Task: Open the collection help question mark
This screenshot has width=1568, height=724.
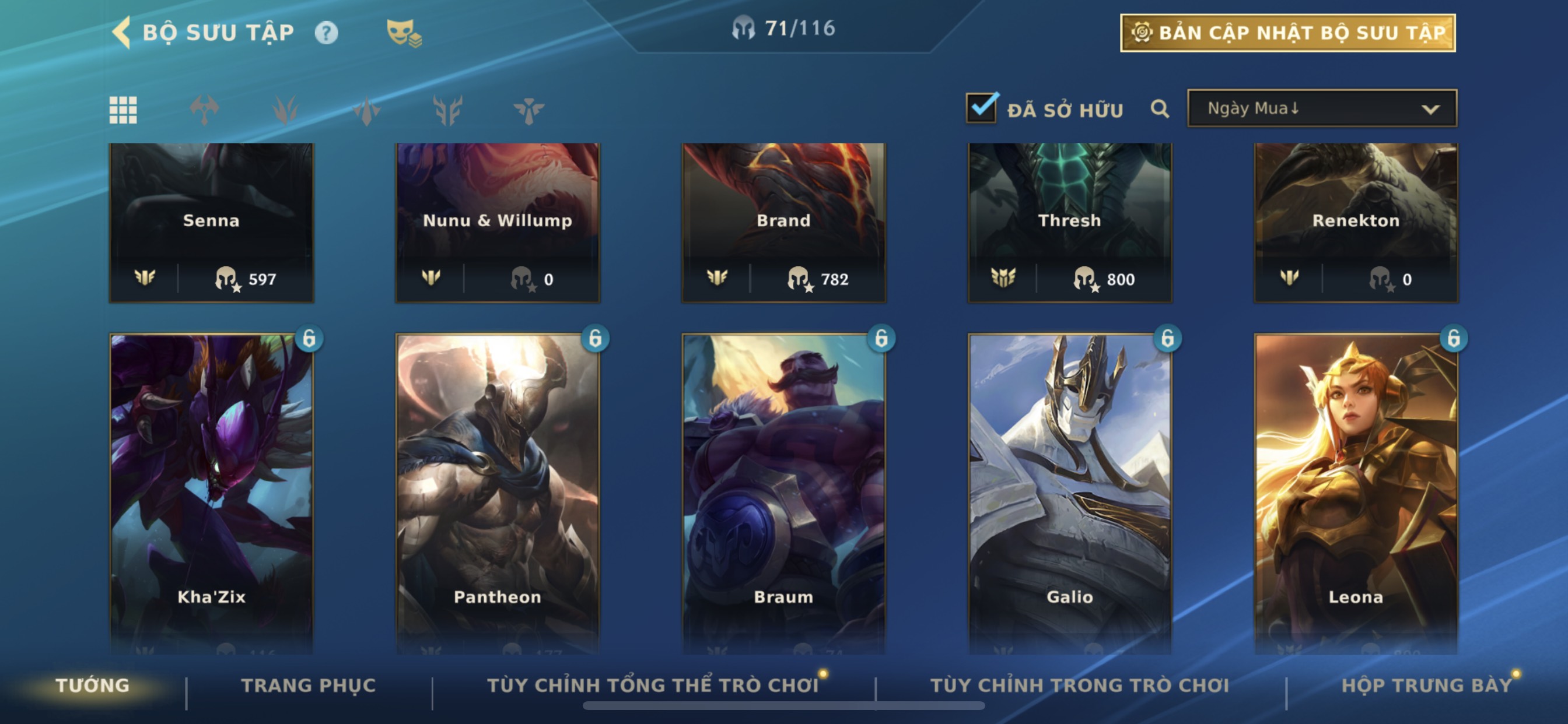Action: 326,33
